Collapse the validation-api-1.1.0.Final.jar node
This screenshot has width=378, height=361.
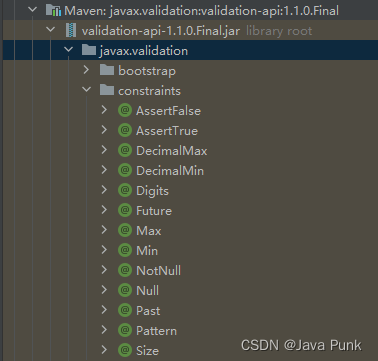pyautogui.click(x=51, y=30)
